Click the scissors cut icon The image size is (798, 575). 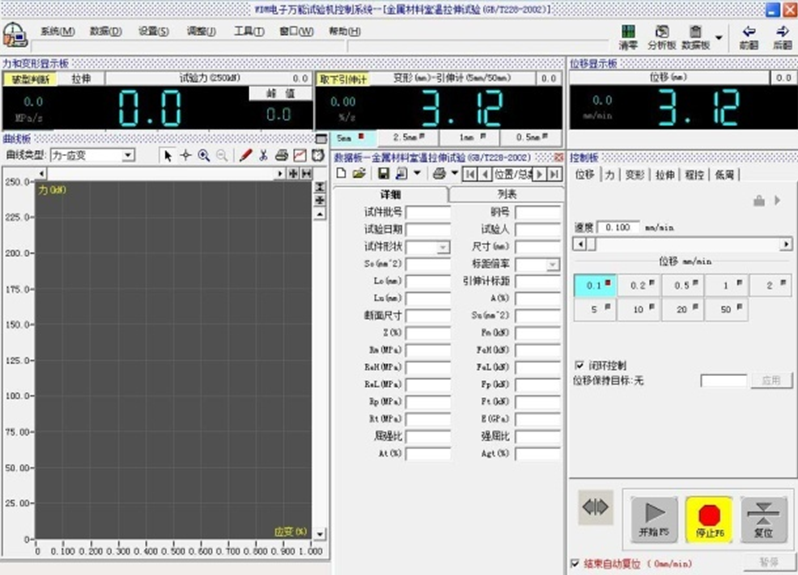point(263,155)
